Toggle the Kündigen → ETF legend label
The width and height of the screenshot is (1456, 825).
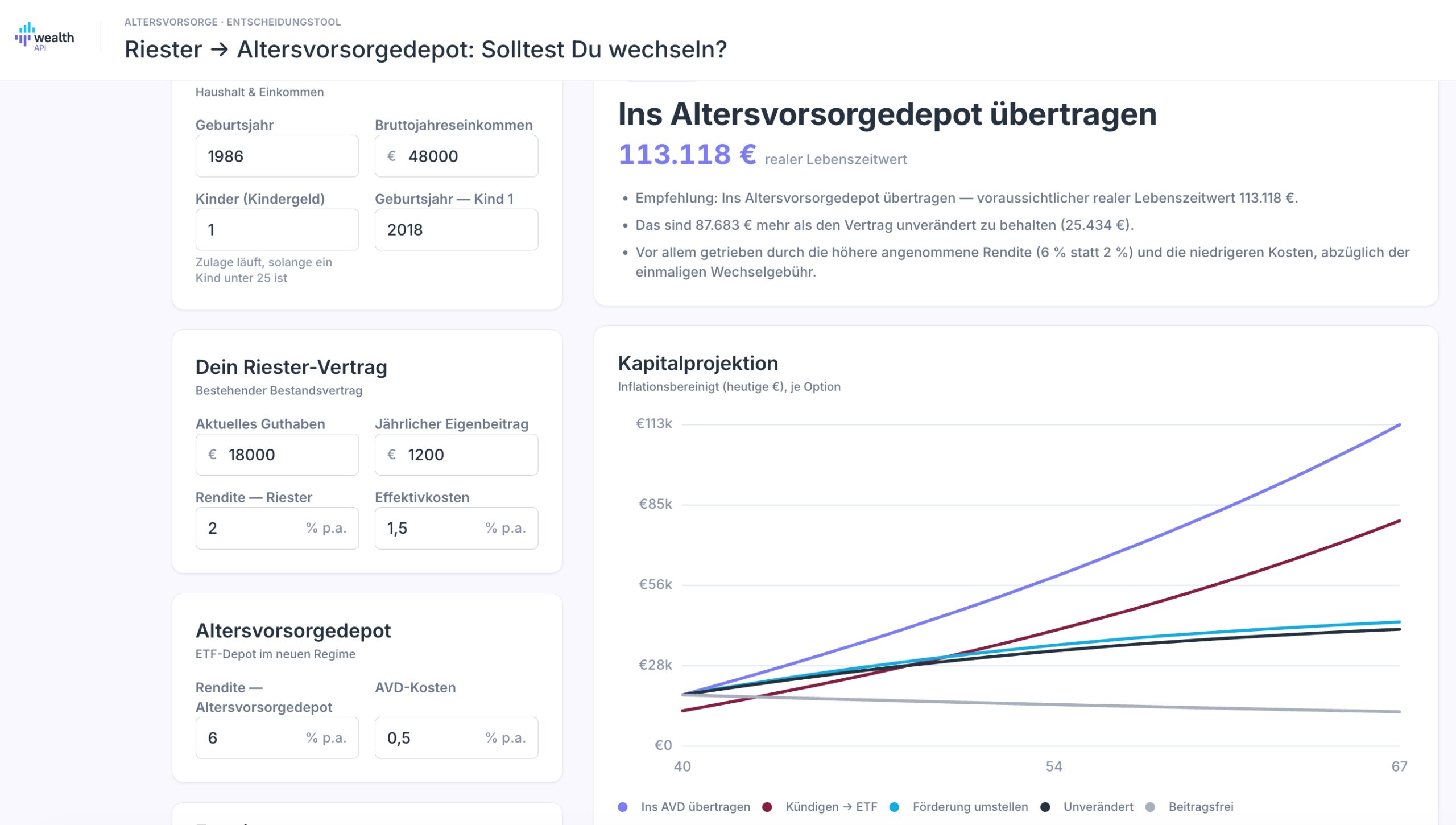[x=832, y=807]
